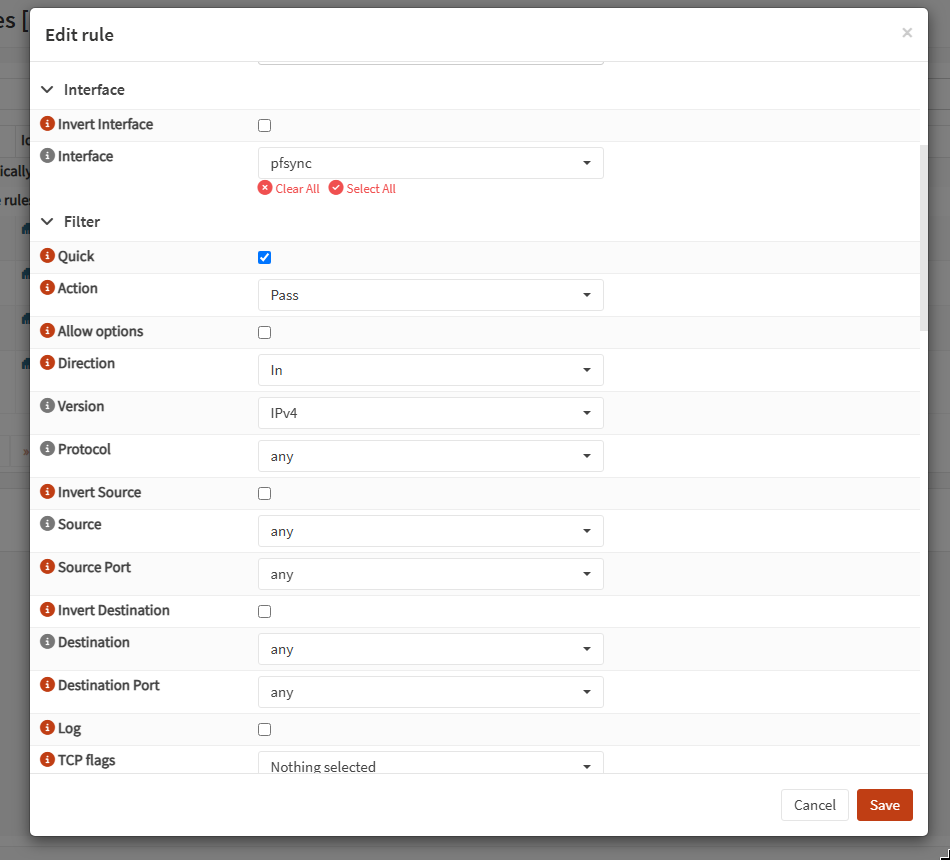Click the info icon for Destination Port
950x860 pixels.
pyautogui.click(x=47, y=685)
